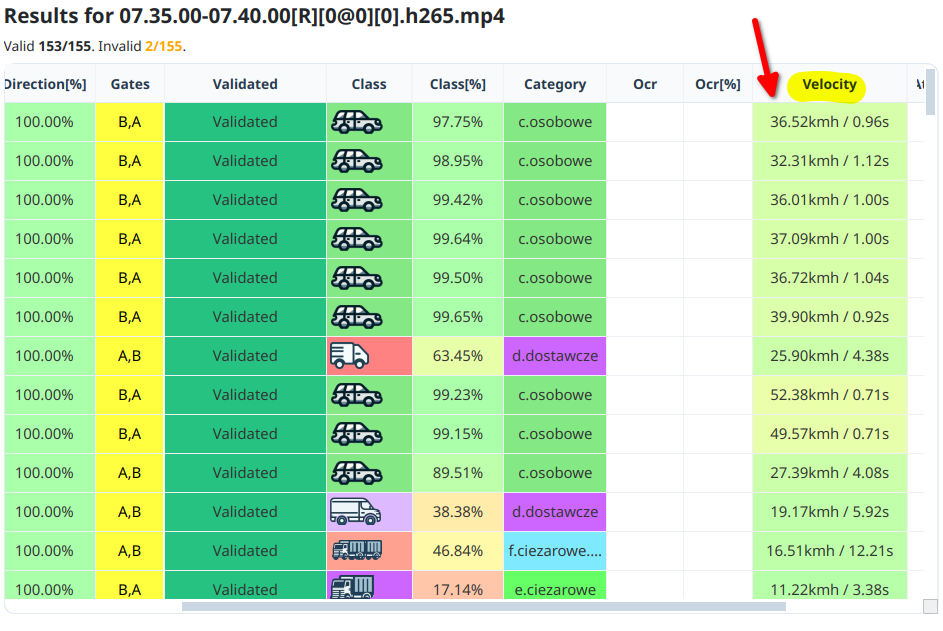
Task: Sort by Ocr[%] column header
Action: [717, 84]
